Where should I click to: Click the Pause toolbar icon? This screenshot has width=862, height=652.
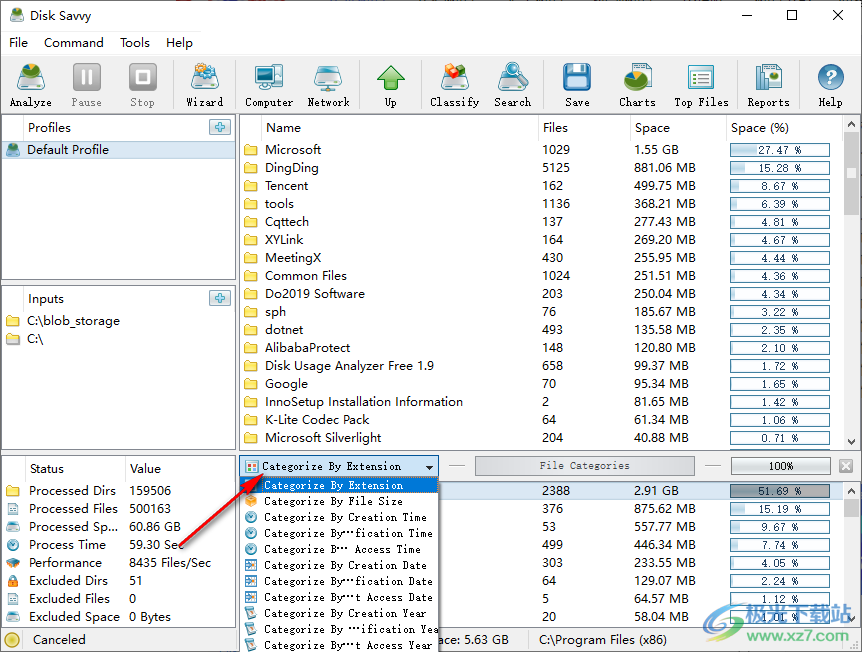coord(86,85)
